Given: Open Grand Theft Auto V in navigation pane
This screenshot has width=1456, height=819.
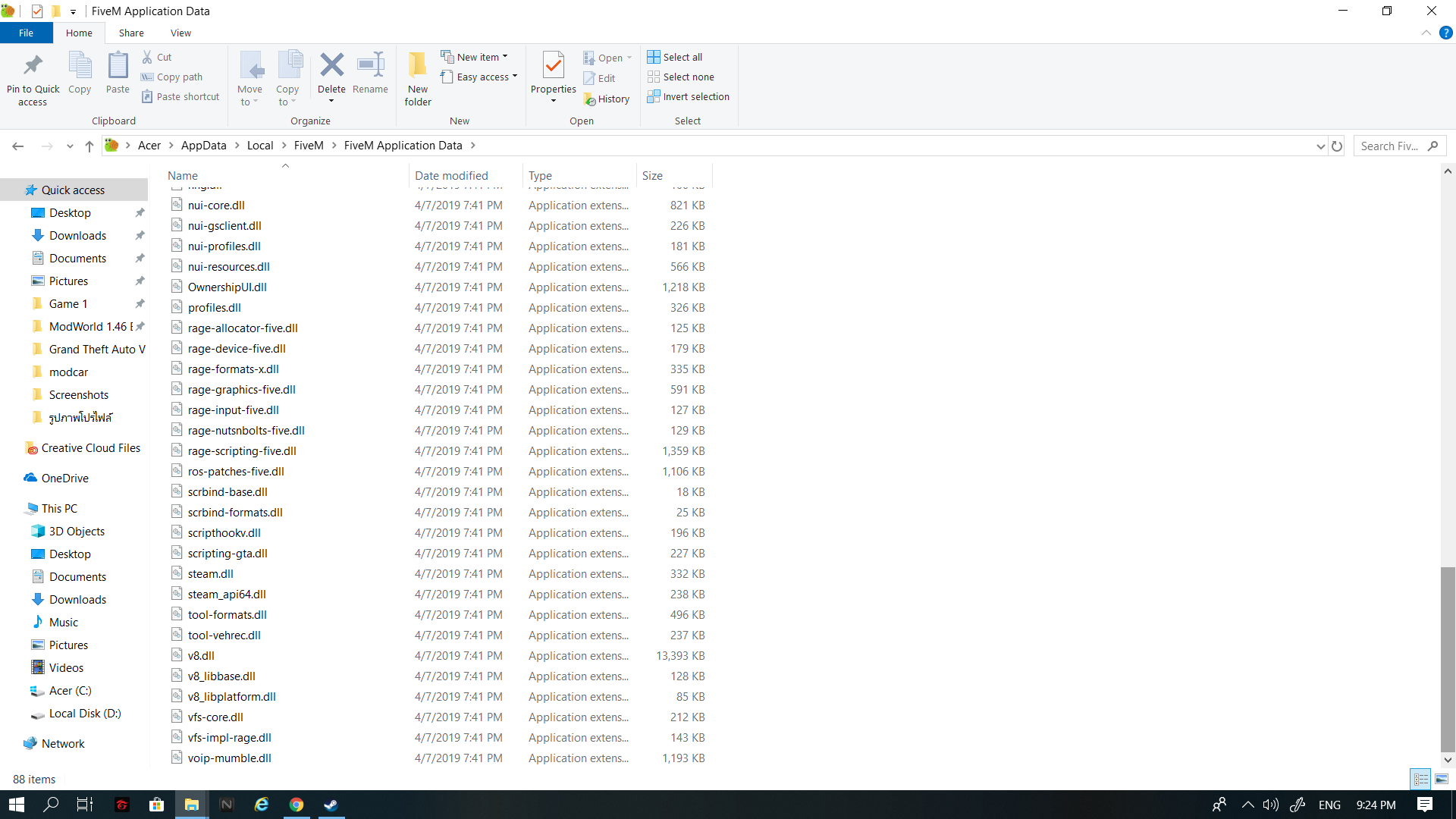Looking at the screenshot, I should click(97, 349).
